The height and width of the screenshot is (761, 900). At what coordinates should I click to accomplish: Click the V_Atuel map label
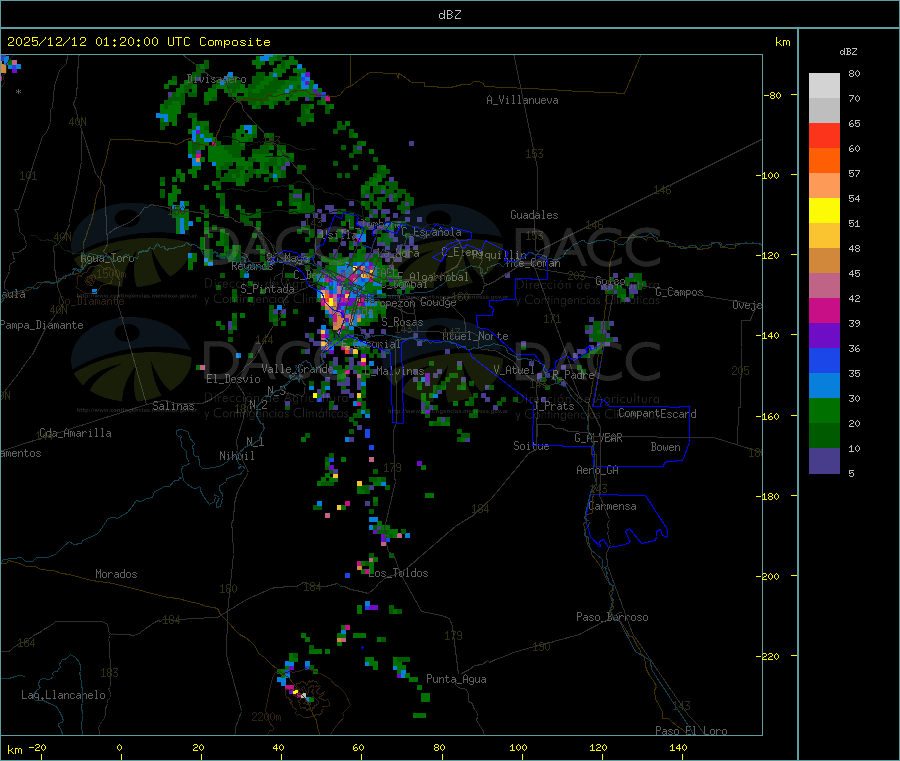coord(514,370)
